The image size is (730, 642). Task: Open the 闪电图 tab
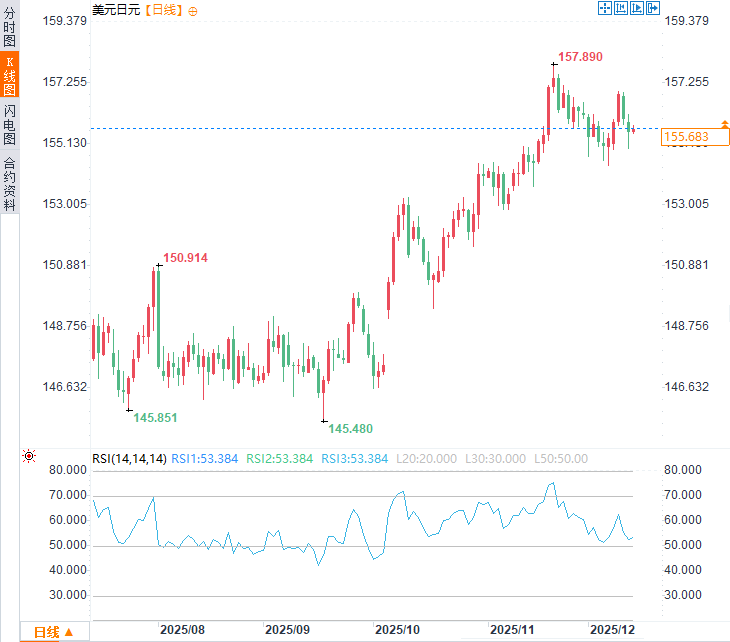9,124
